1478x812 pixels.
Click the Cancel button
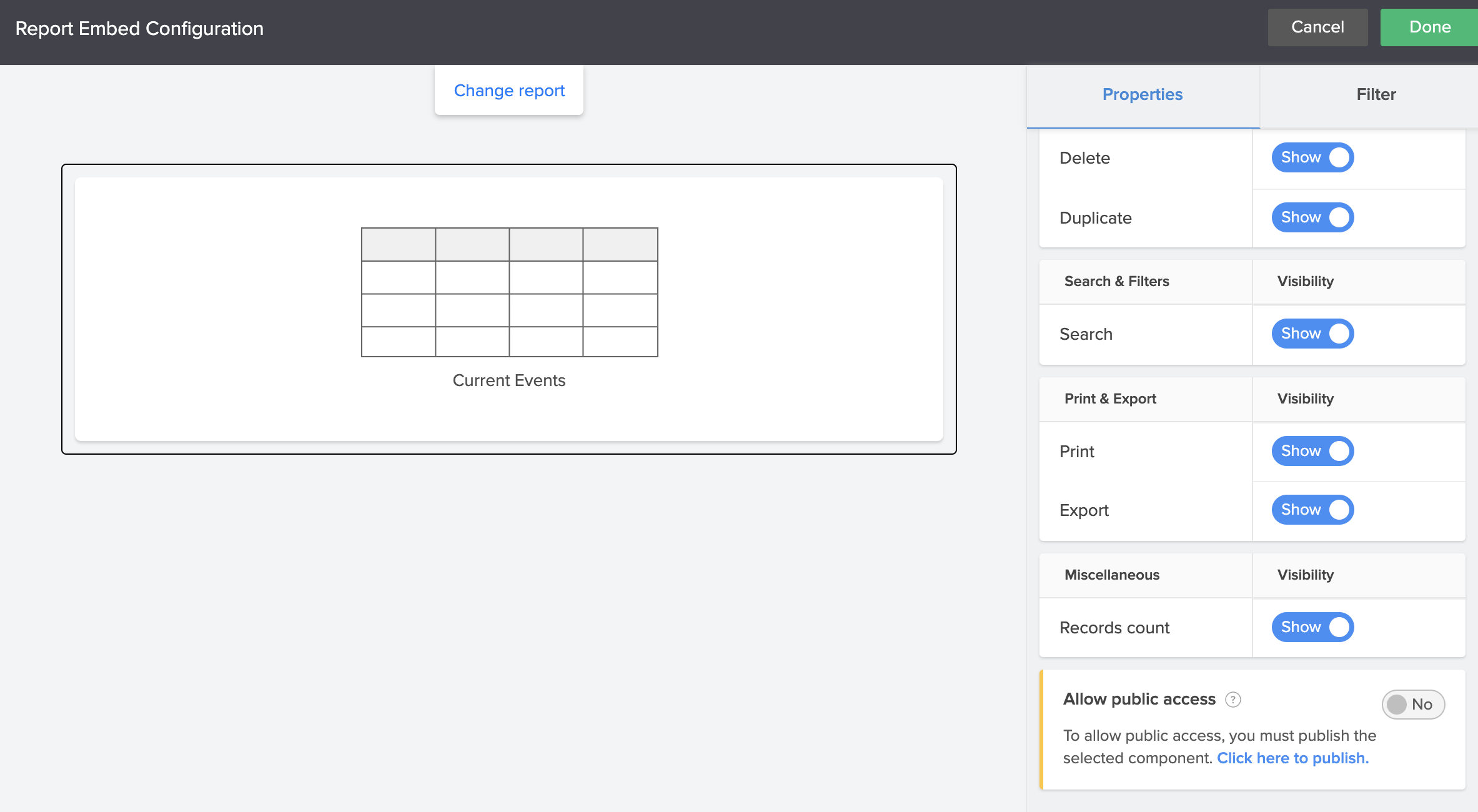pos(1317,27)
